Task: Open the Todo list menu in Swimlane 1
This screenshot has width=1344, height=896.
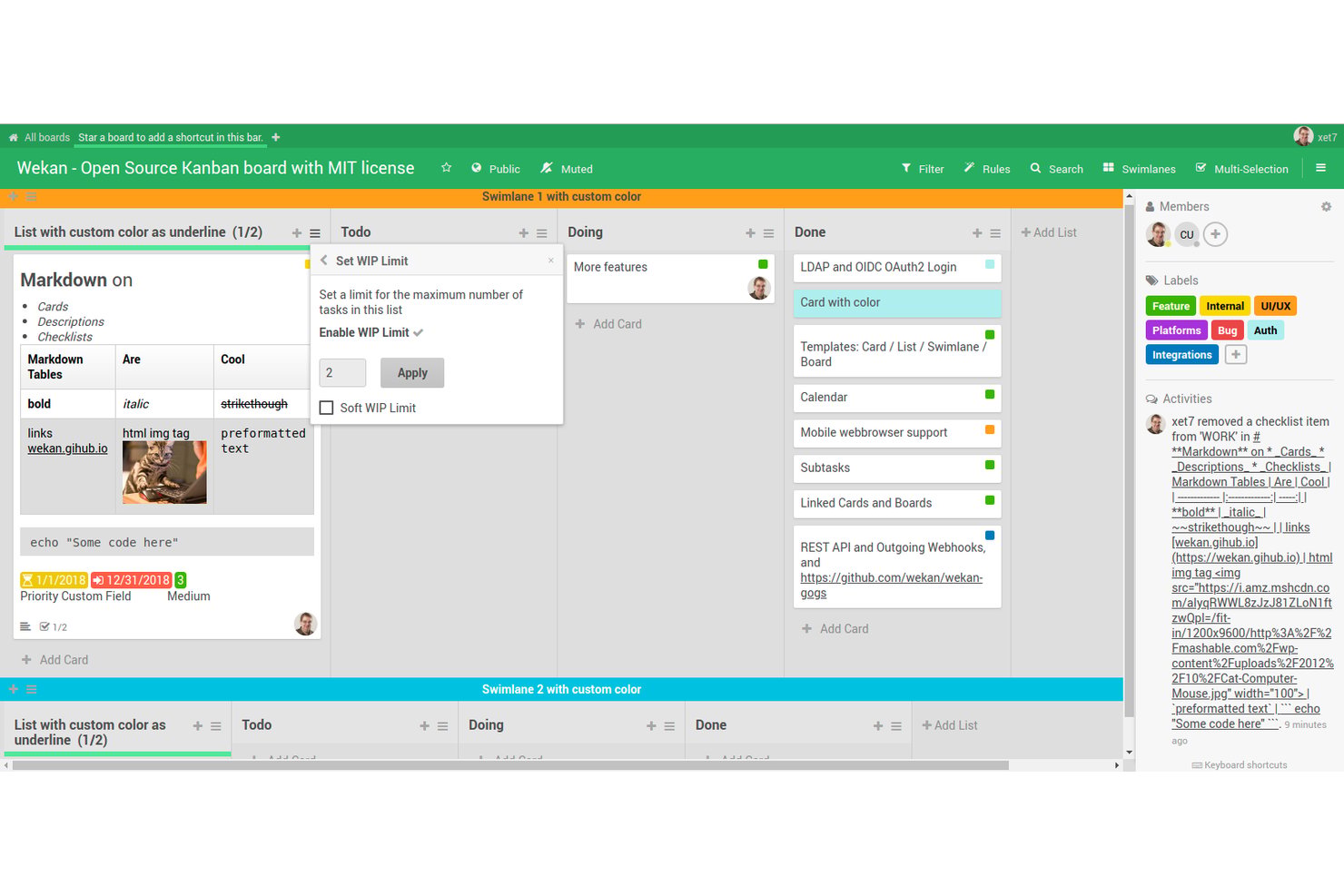Action: 542,233
